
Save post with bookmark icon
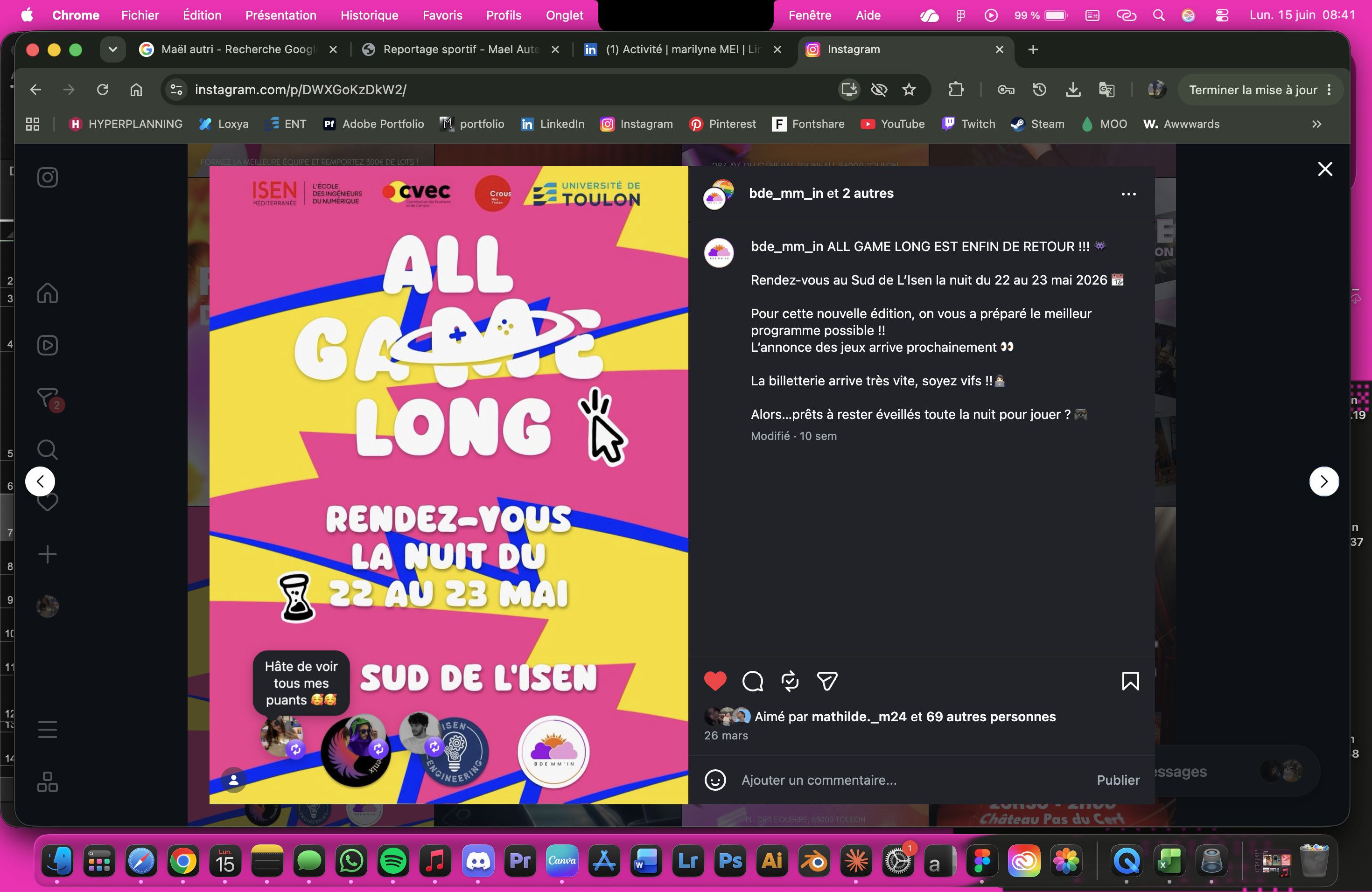point(1130,681)
